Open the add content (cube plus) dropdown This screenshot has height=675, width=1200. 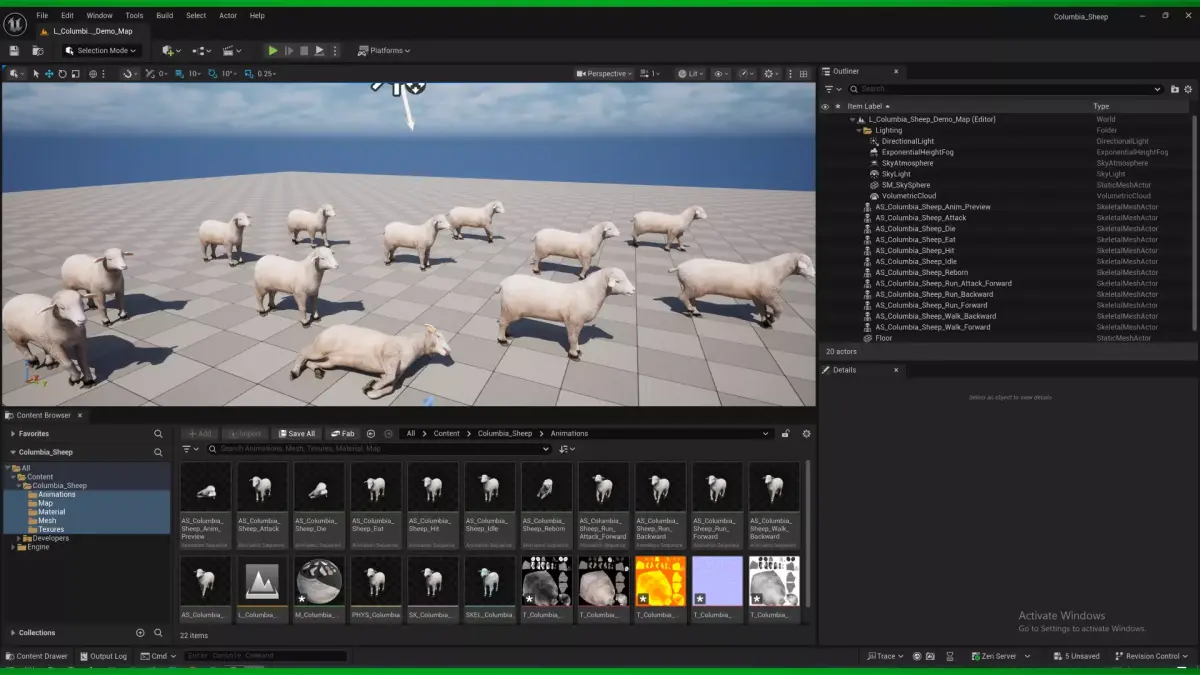point(170,51)
